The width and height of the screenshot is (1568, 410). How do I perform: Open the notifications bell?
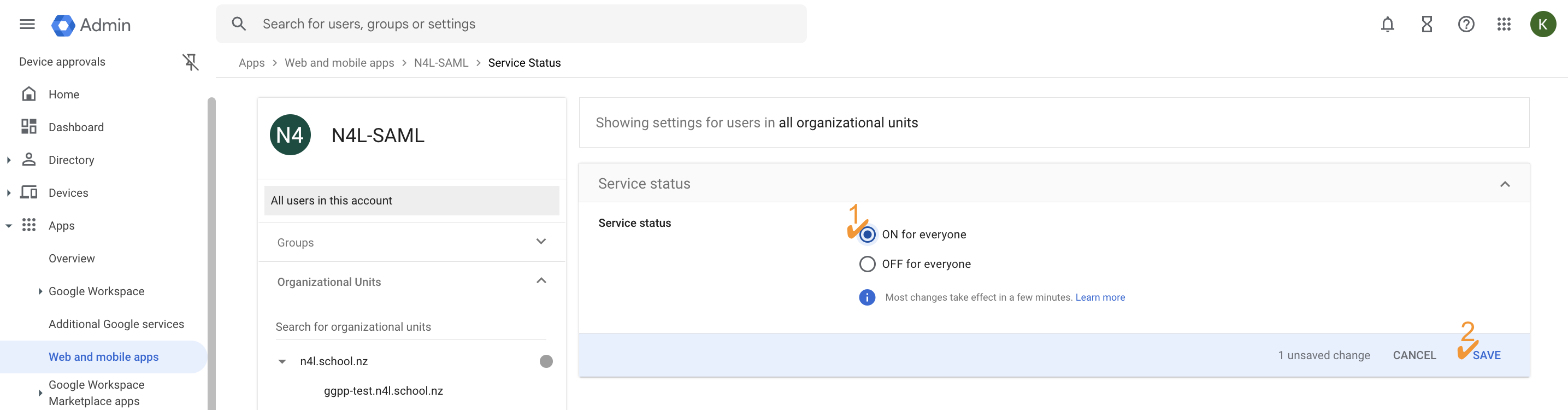pyautogui.click(x=1387, y=25)
